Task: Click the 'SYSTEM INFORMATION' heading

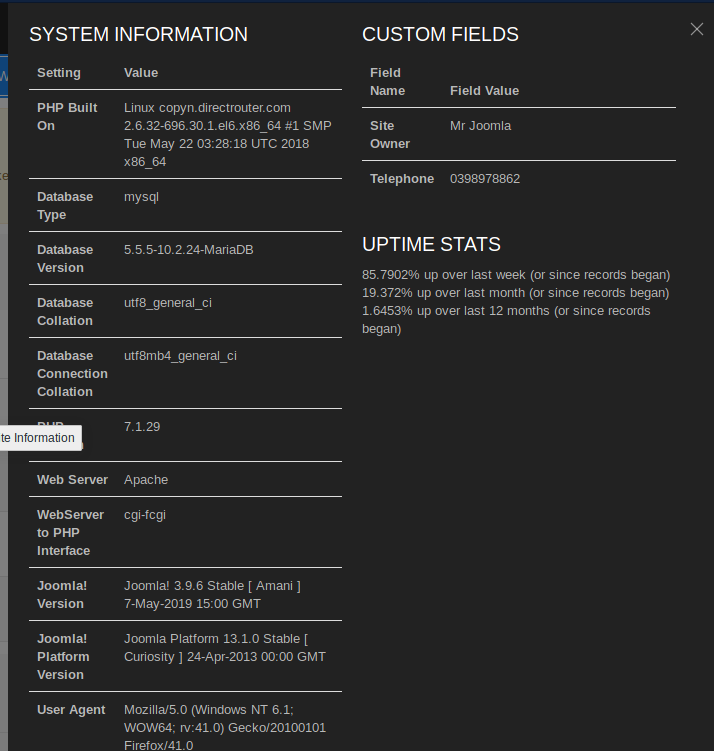Action: pyautogui.click(x=138, y=34)
